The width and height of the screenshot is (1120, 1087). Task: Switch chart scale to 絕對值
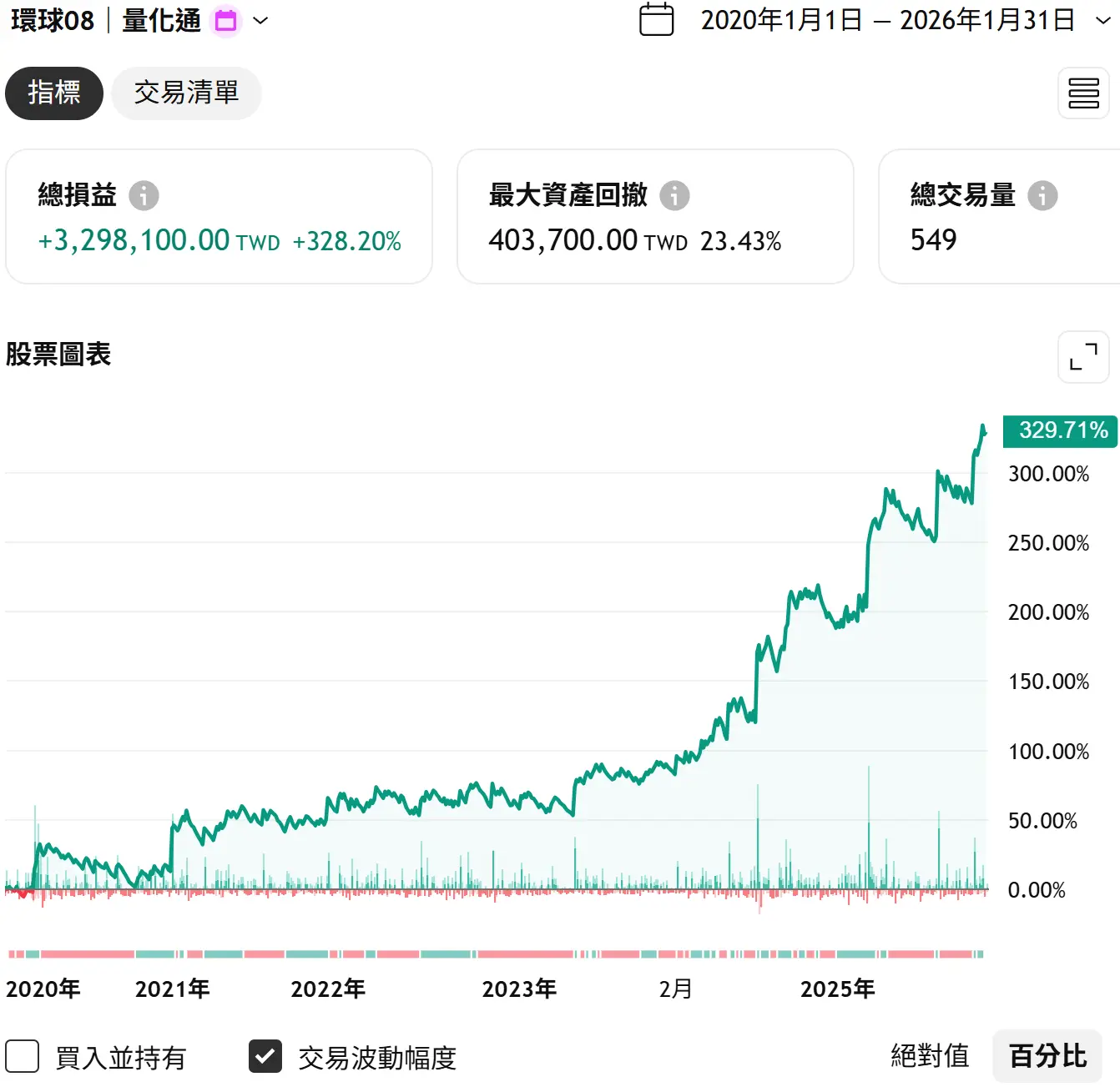click(x=930, y=1056)
